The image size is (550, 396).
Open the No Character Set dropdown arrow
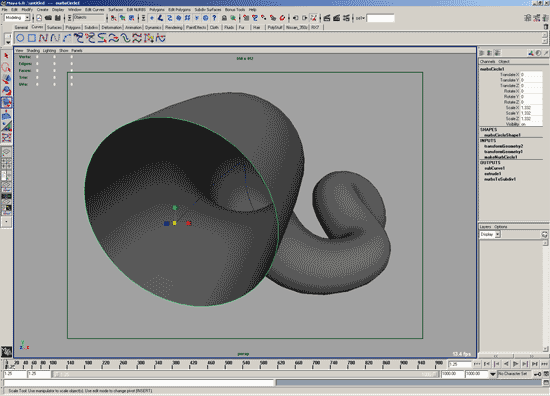point(493,374)
